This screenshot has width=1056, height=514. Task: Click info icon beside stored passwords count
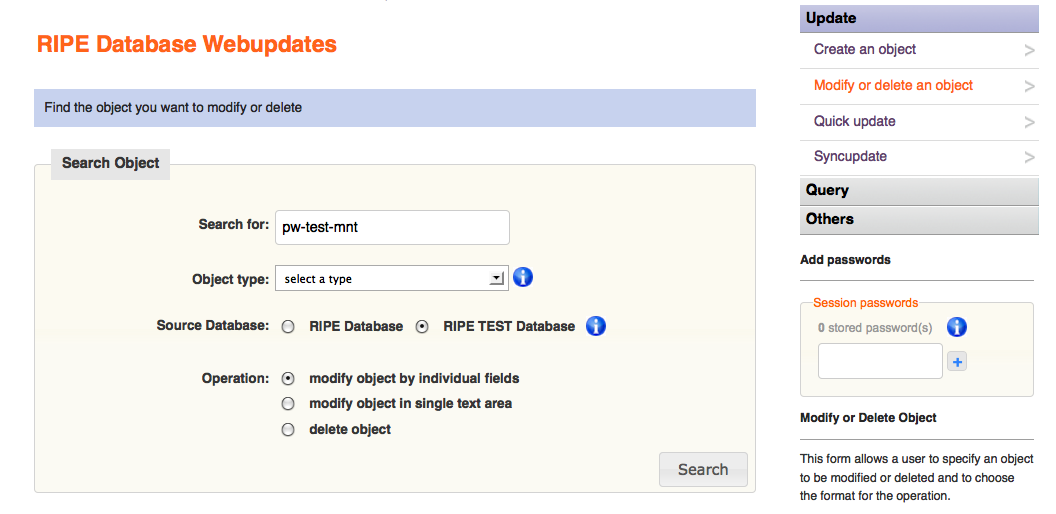click(957, 327)
